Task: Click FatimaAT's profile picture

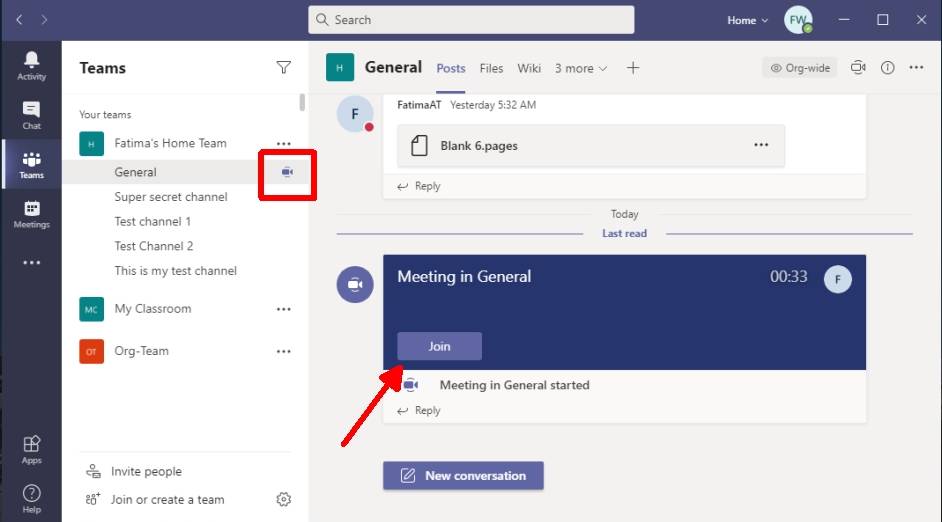Action: click(x=355, y=114)
